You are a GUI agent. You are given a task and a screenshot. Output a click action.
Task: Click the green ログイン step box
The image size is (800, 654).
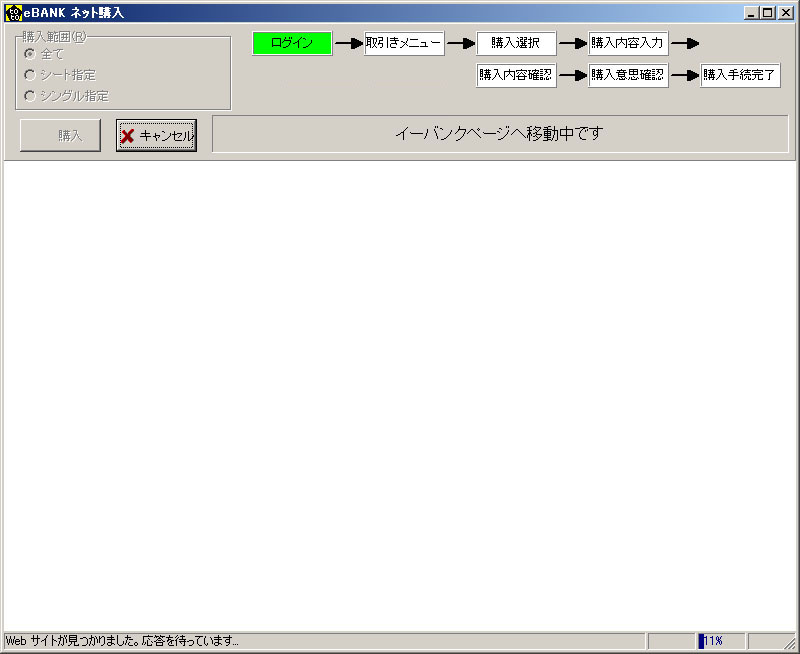[x=292, y=44]
